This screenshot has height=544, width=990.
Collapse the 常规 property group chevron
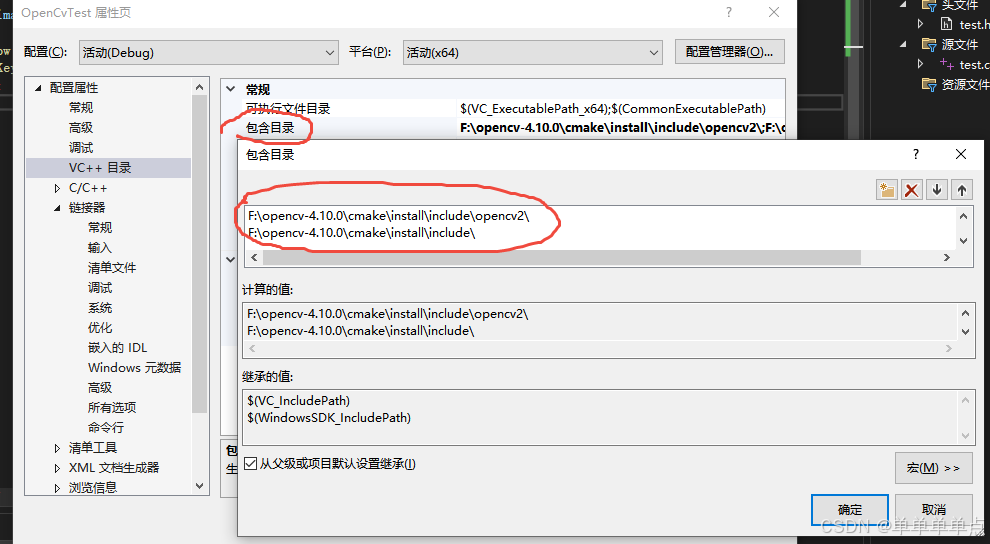pyautogui.click(x=231, y=89)
